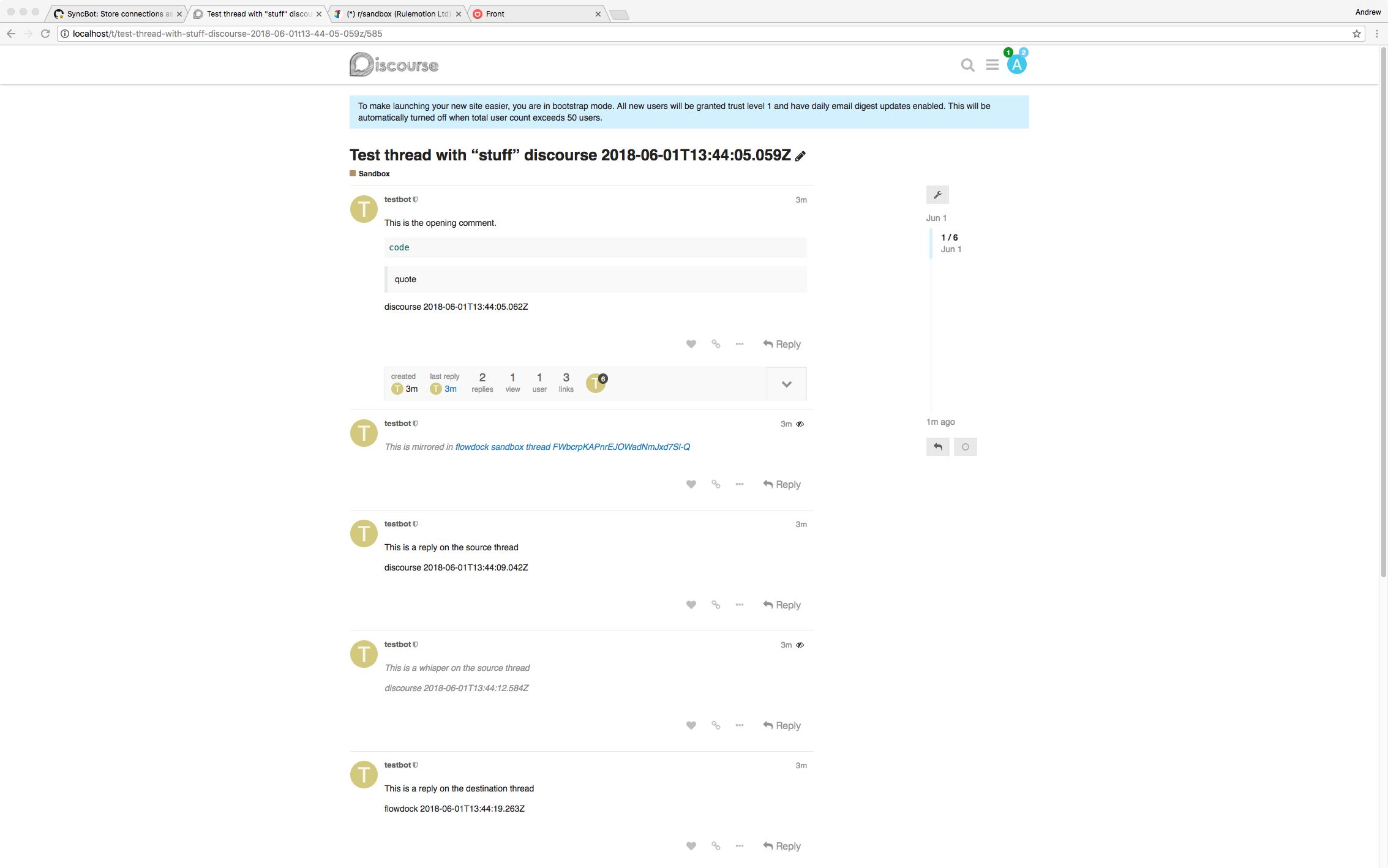This screenshot has width=1388, height=868.
Task: Show more post actions via the ellipsis
Action: point(739,344)
